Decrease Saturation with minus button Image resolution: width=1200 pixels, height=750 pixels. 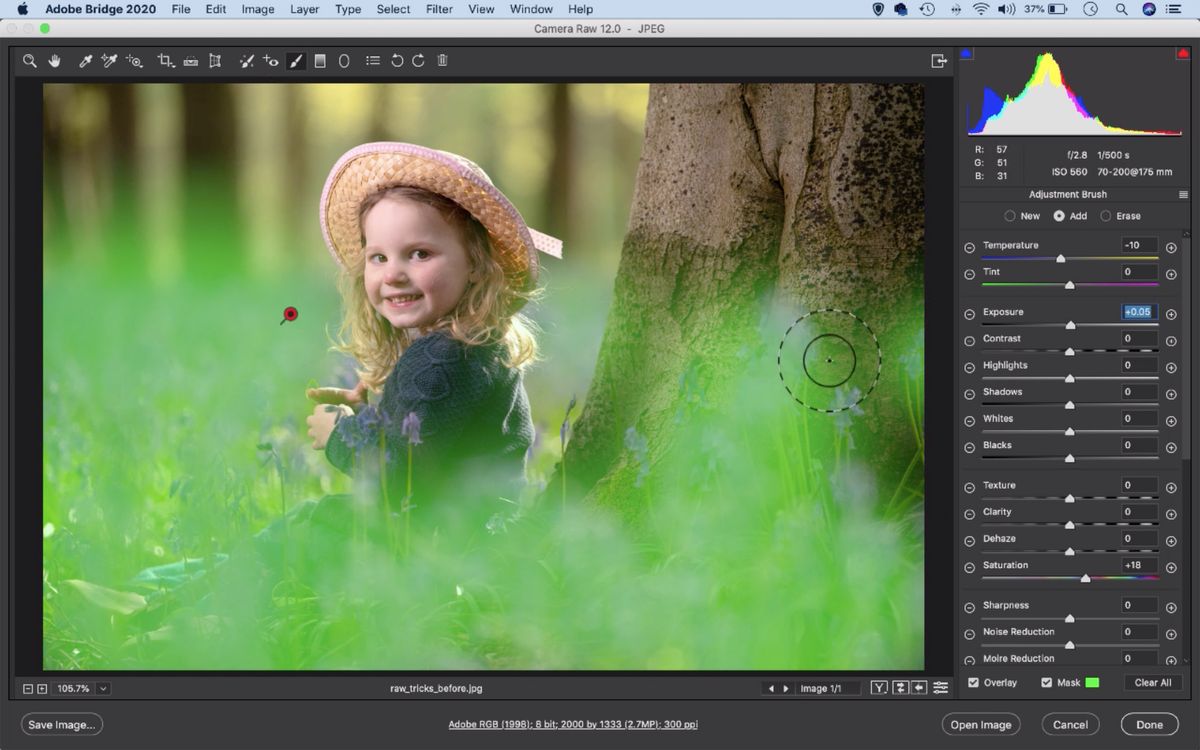point(969,568)
